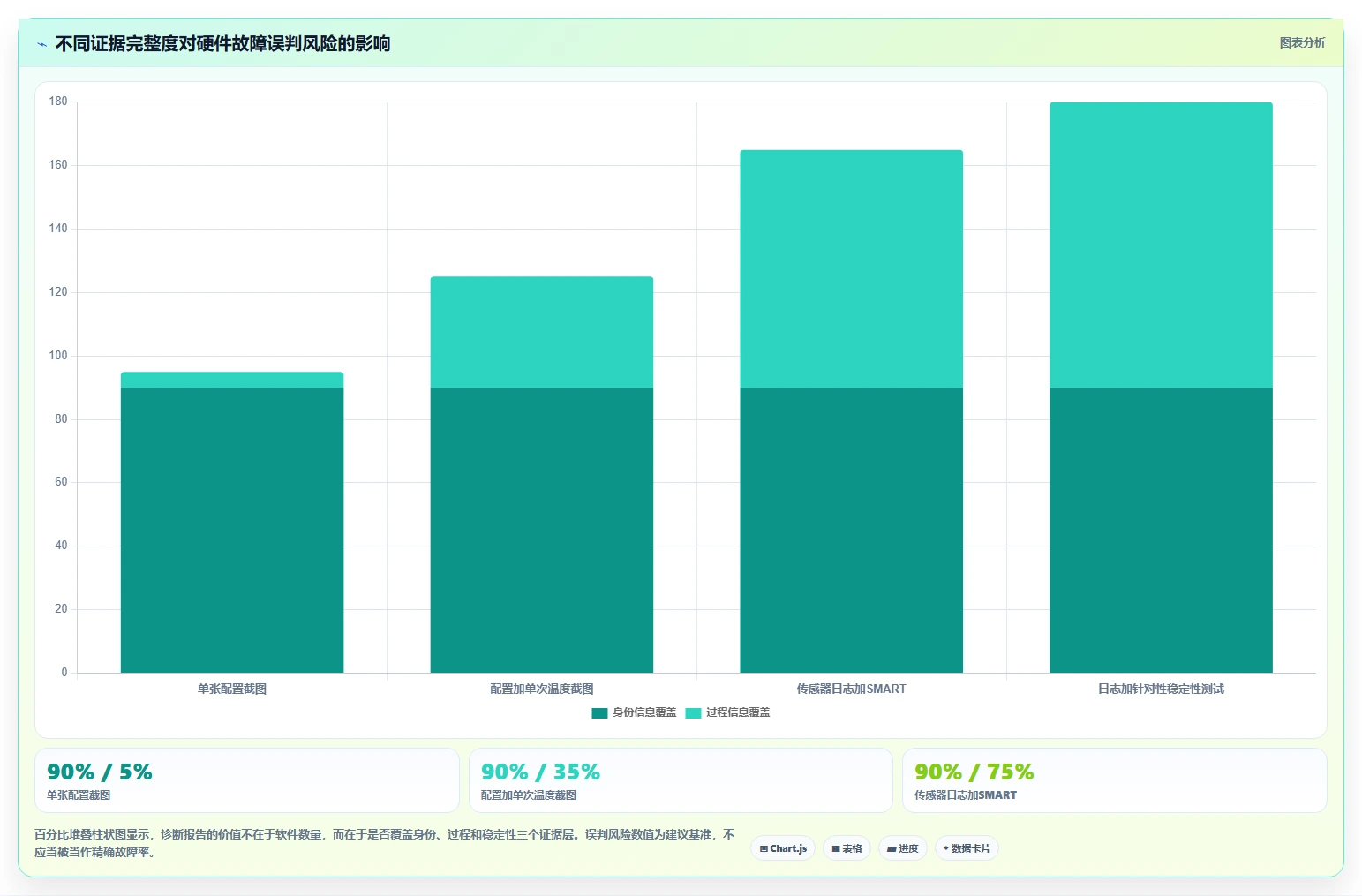
Task: Click the light teal segment of 配置加单次温度截图 bar
Action: coord(542,332)
